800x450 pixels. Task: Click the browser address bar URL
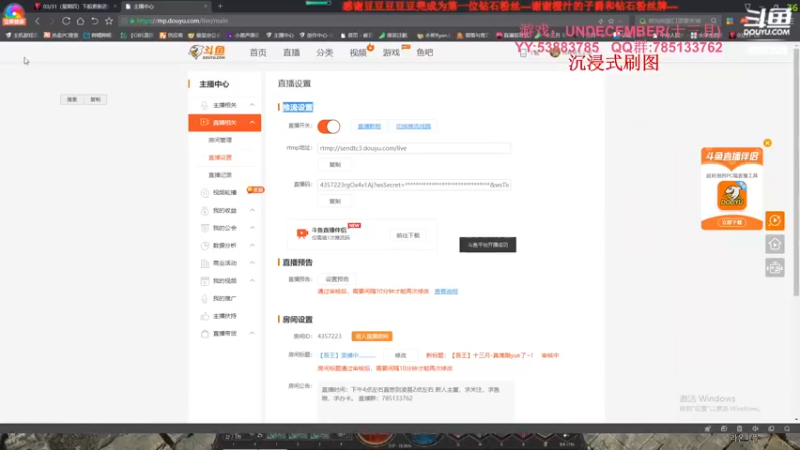pyautogui.click(x=182, y=21)
